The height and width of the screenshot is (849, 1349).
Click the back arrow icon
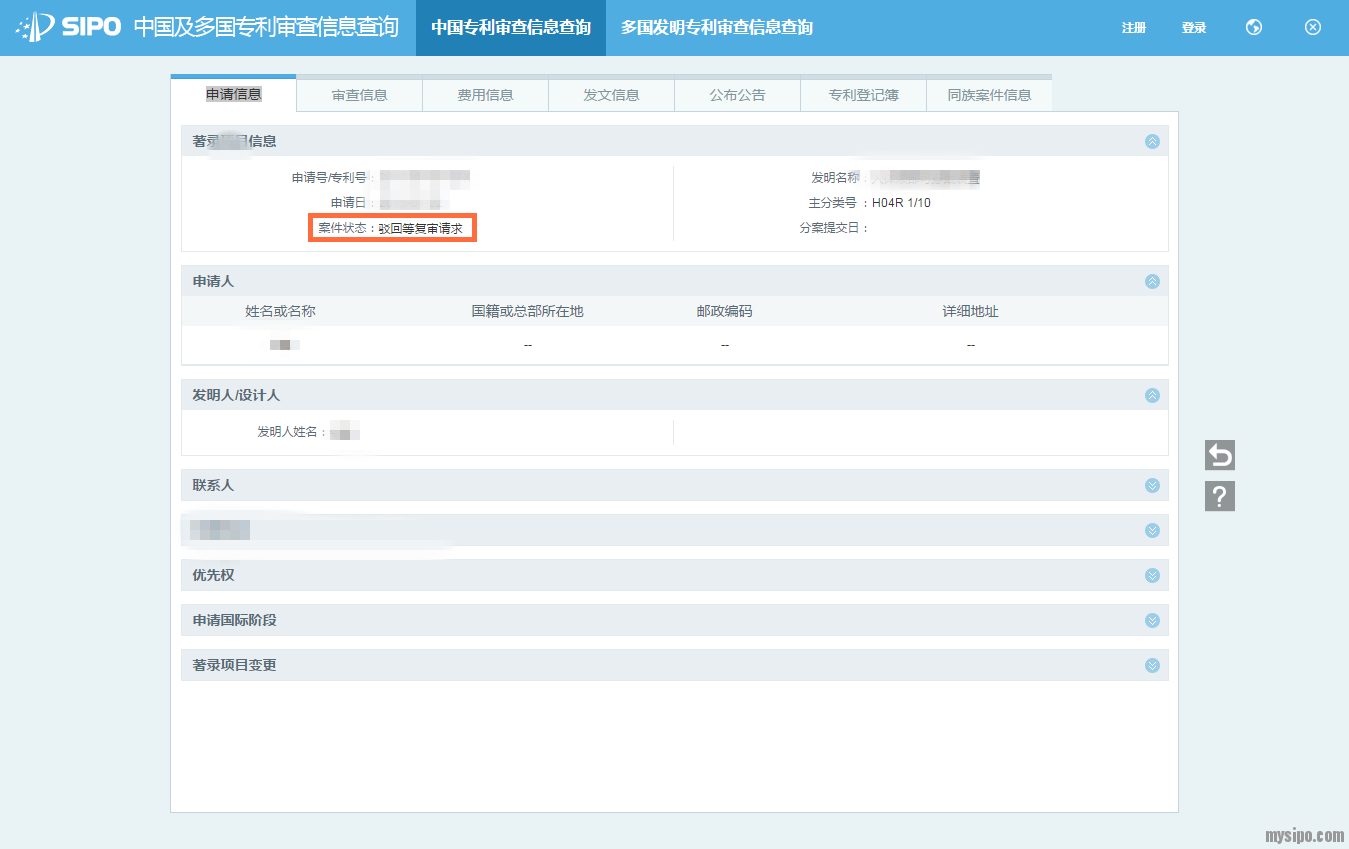[1220, 456]
